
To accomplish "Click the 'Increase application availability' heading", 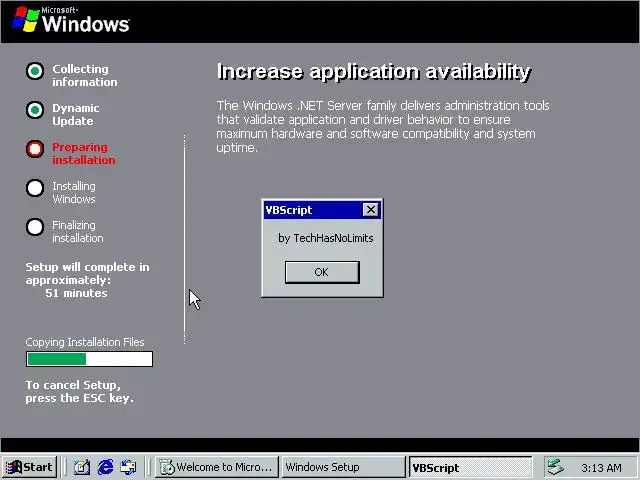I will [374, 72].
